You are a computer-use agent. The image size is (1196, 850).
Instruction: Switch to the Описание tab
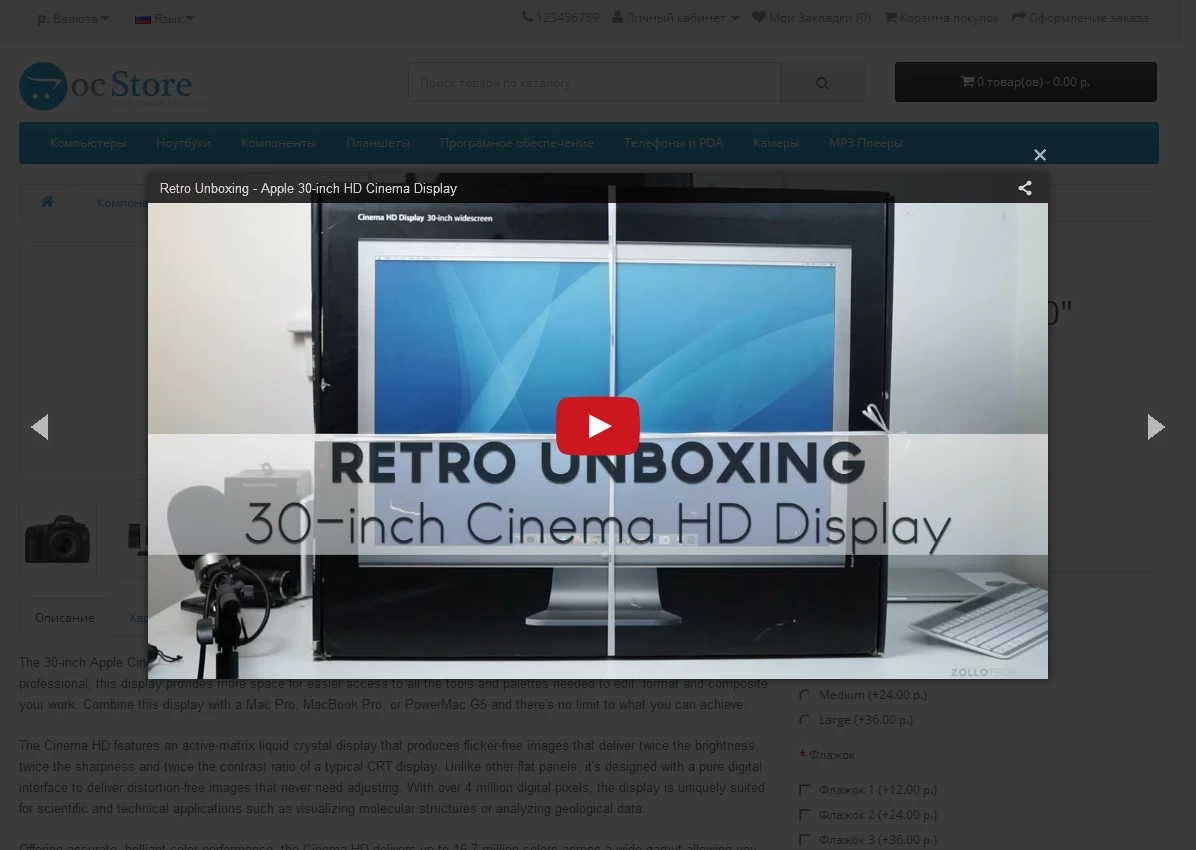[x=65, y=617]
